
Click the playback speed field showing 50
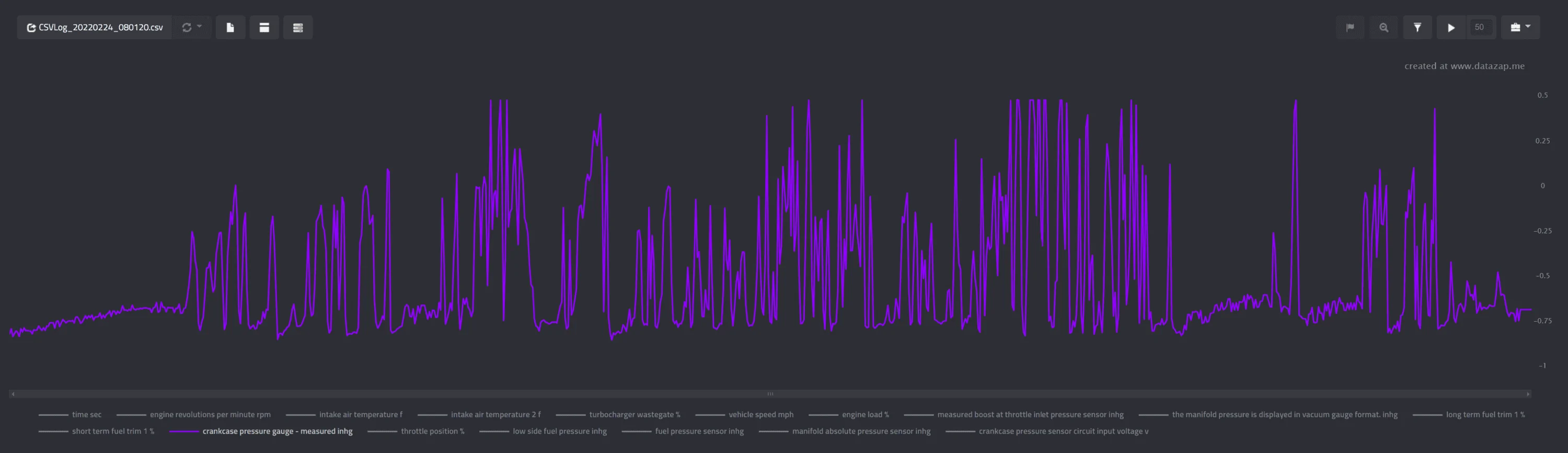[x=1479, y=27]
